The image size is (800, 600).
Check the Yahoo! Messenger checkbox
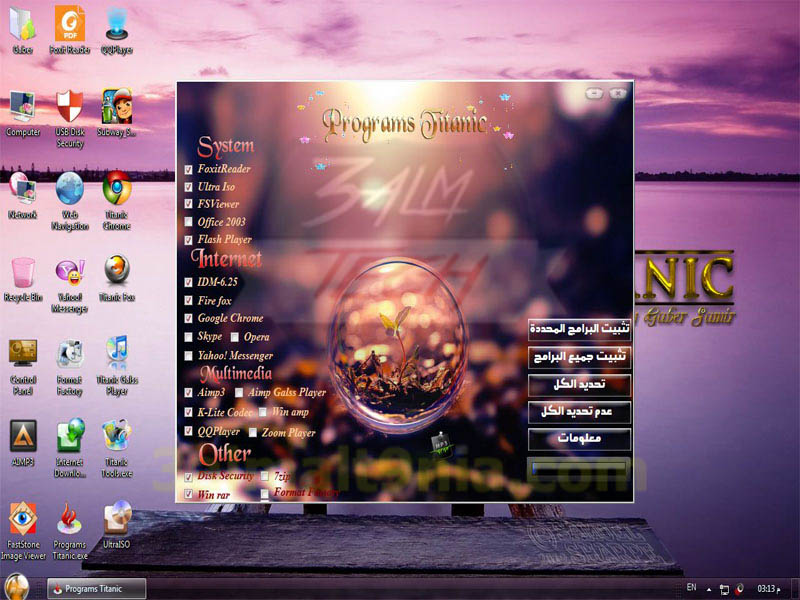click(188, 356)
